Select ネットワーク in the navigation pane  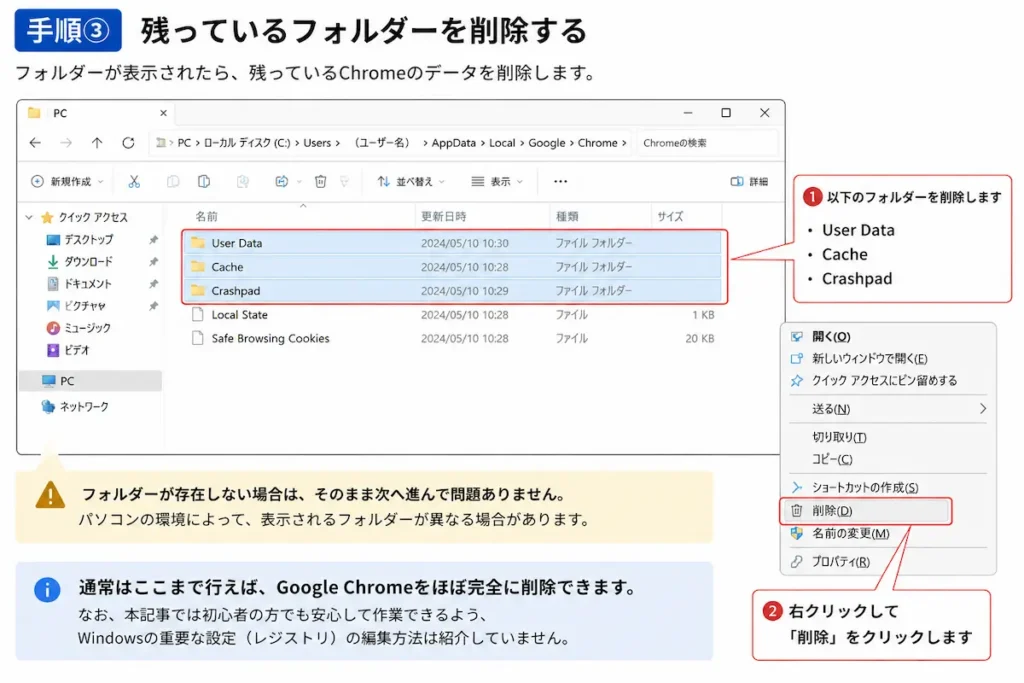tap(84, 407)
